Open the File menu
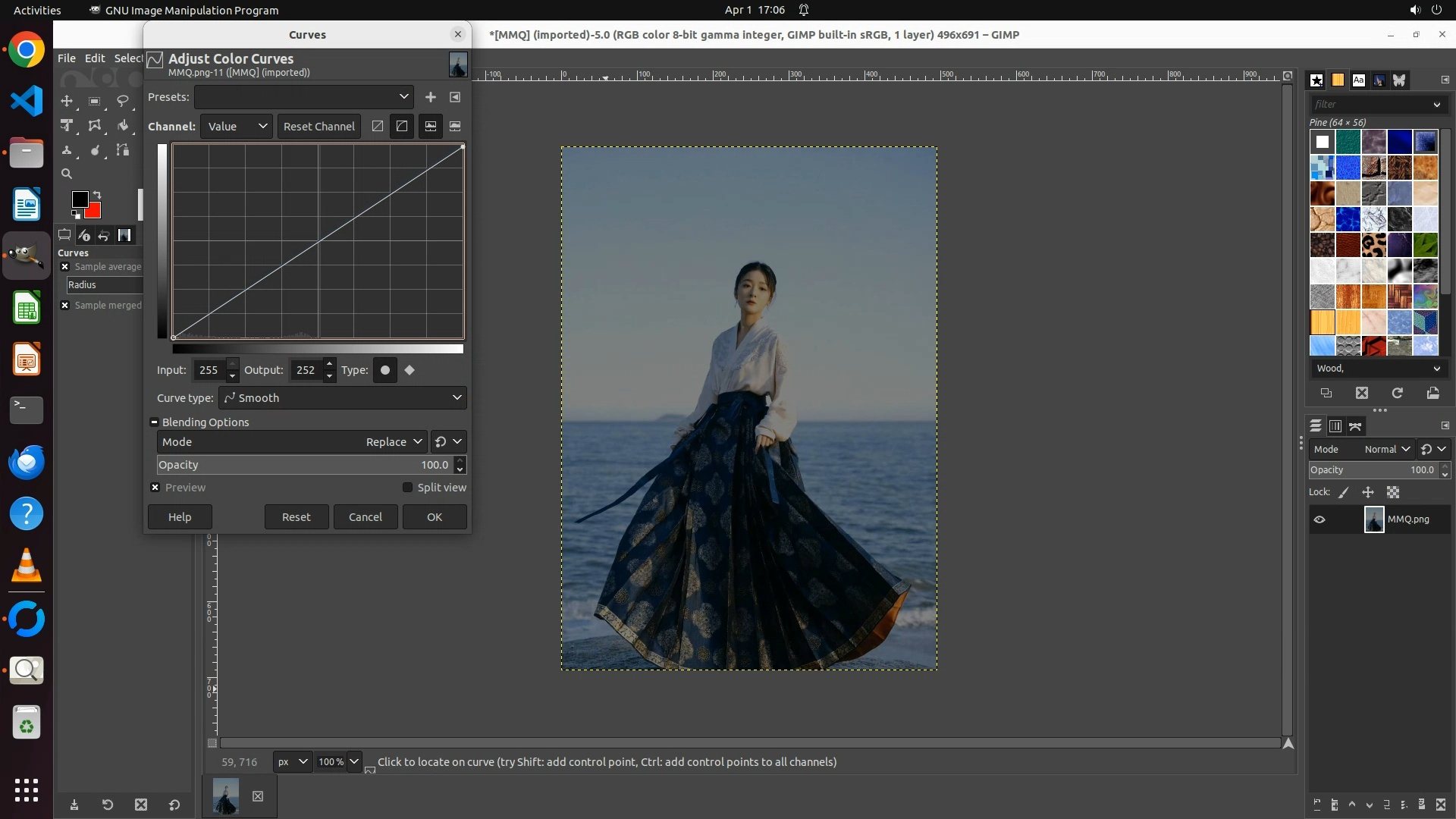This screenshot has height=819, width=1456. [67, 58]
